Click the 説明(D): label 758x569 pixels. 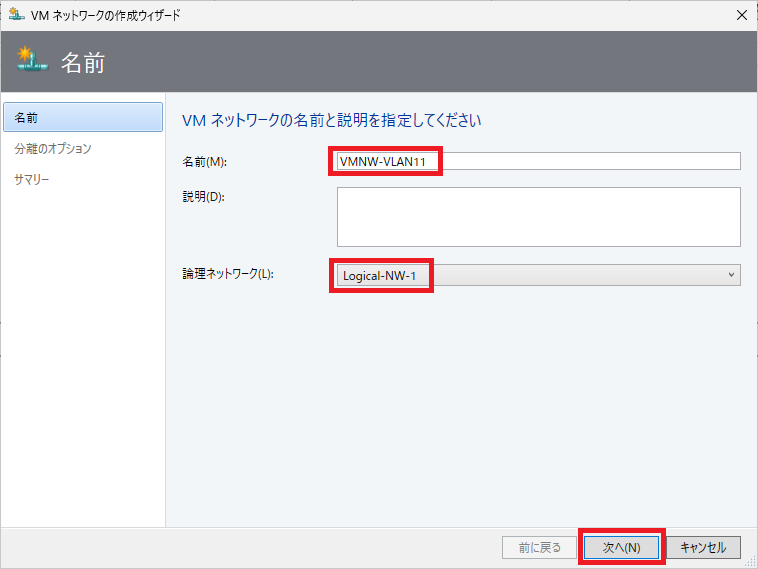point(204,197)
